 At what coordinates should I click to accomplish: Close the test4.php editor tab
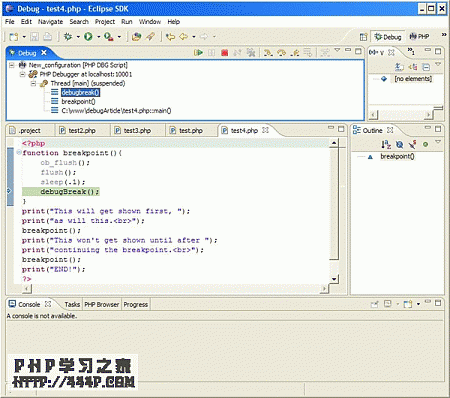click(x=265, y=130)
